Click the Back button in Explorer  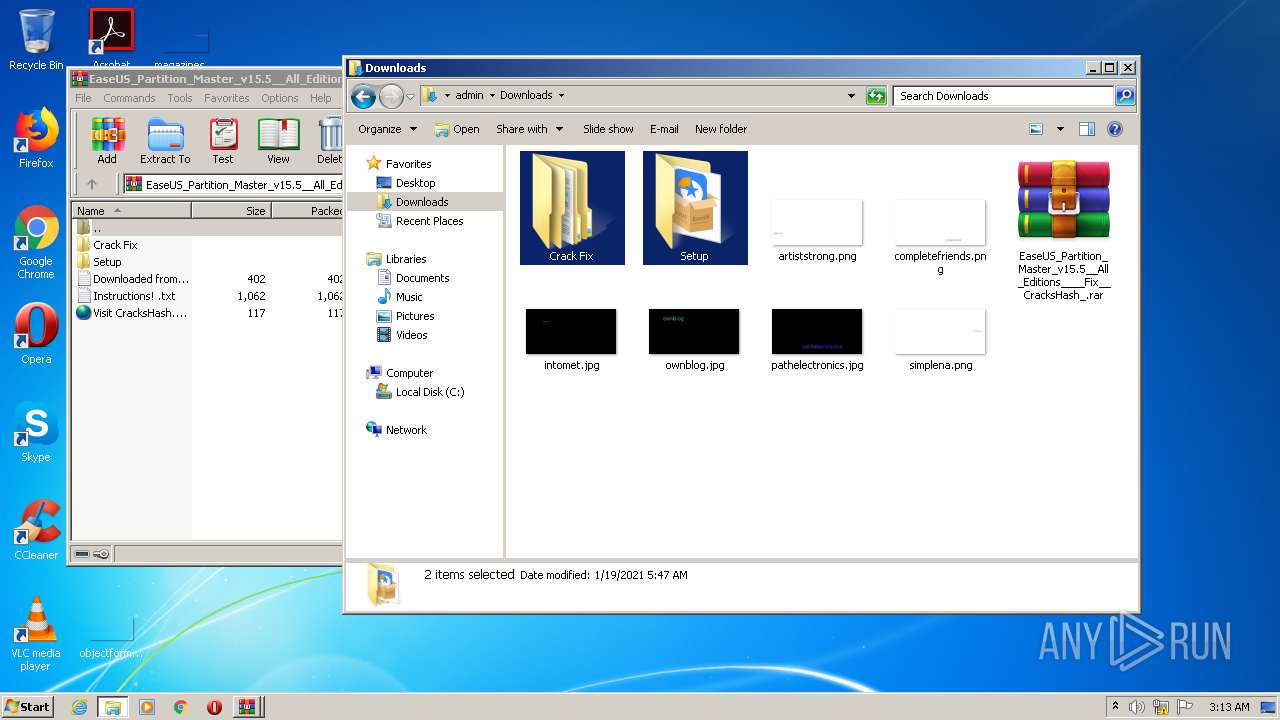coord(363,96)
